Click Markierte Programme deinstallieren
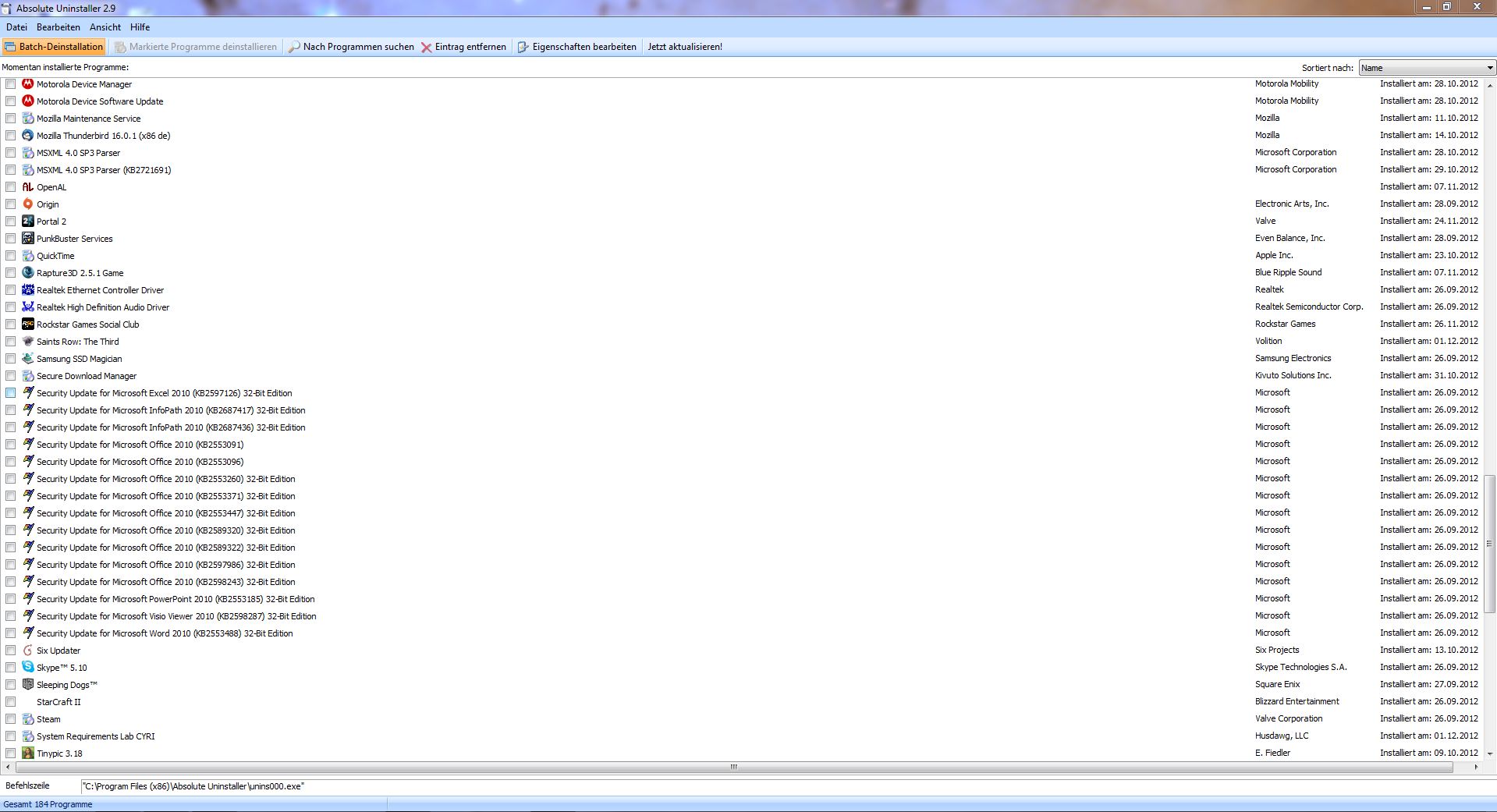The width and height of the screenshot is (1497, 812). [196, 47]
